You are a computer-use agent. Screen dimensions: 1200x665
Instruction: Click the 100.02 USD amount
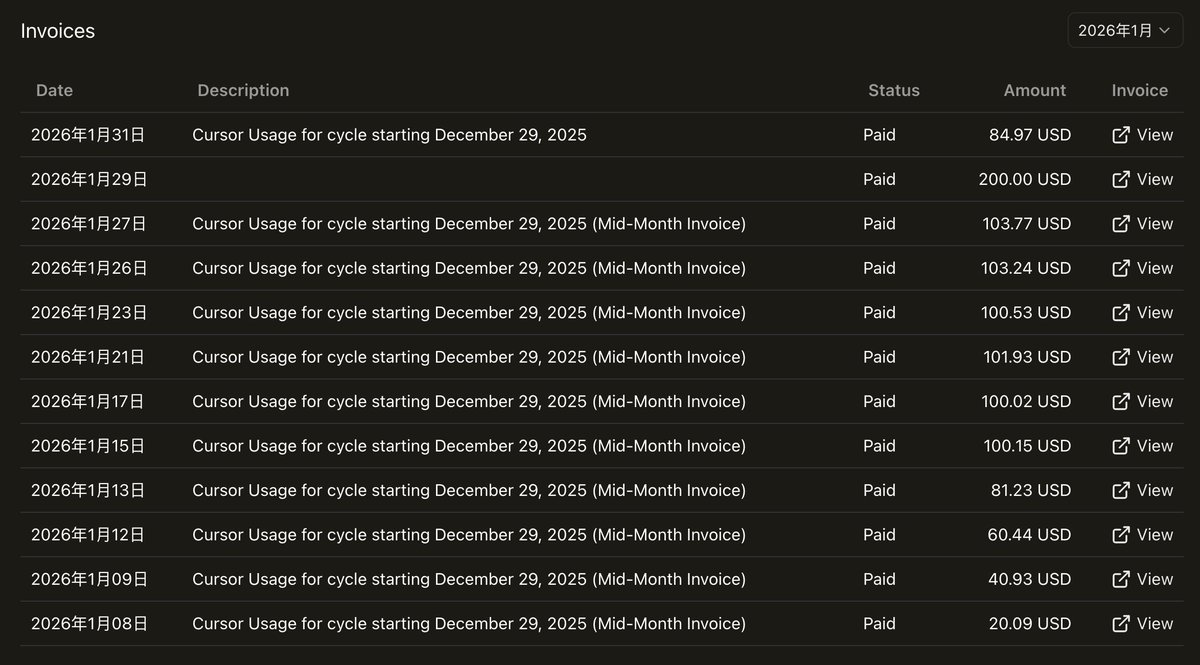tap(1026, 401)
